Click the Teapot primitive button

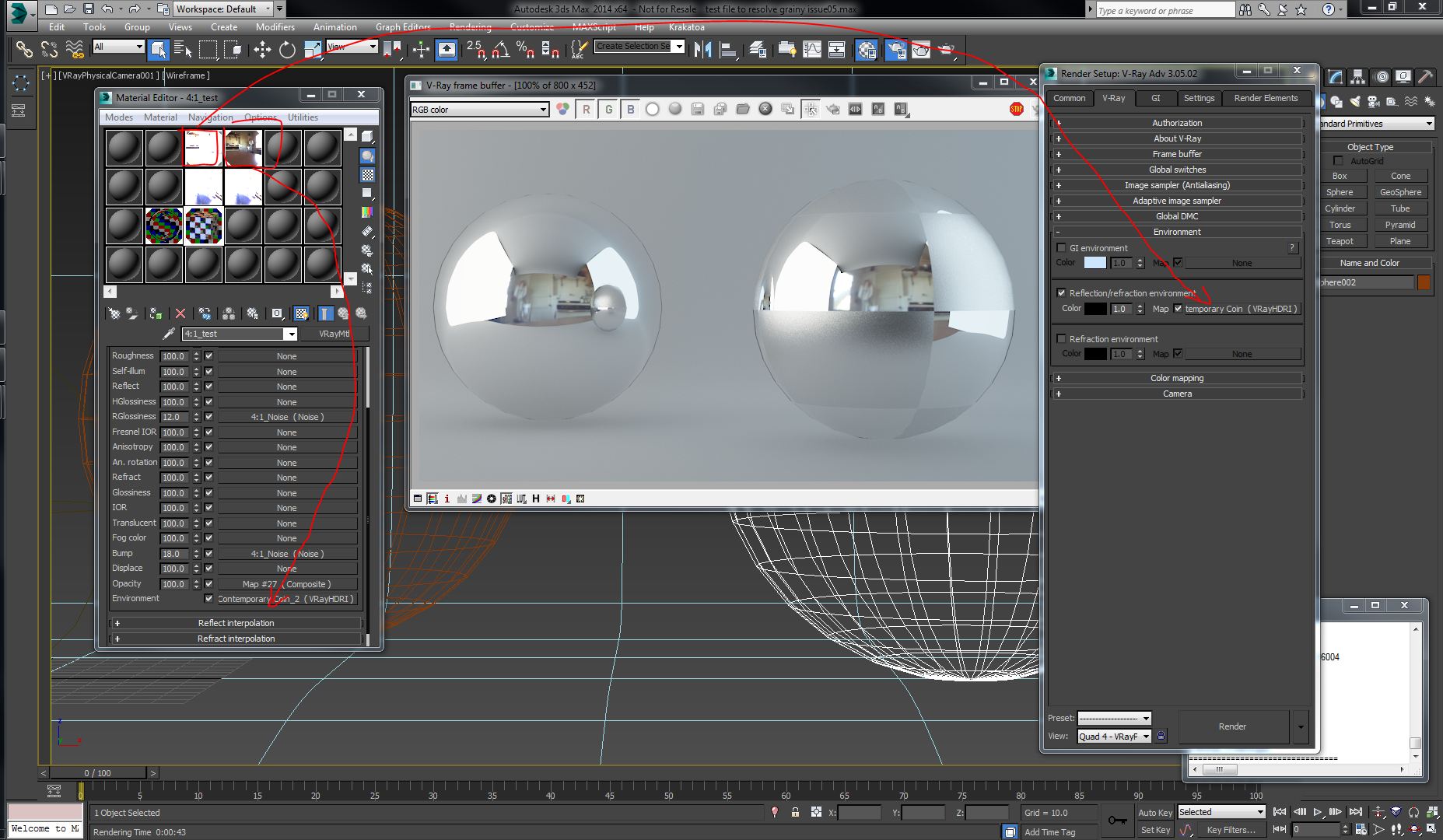coord(1340,241)
